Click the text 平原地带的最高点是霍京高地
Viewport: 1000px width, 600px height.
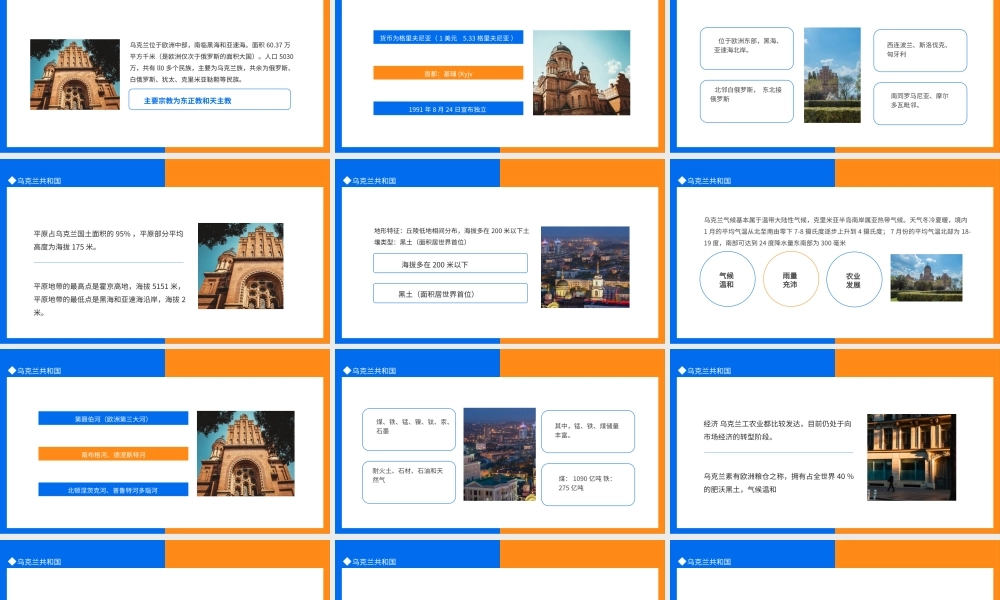[110, 299]
